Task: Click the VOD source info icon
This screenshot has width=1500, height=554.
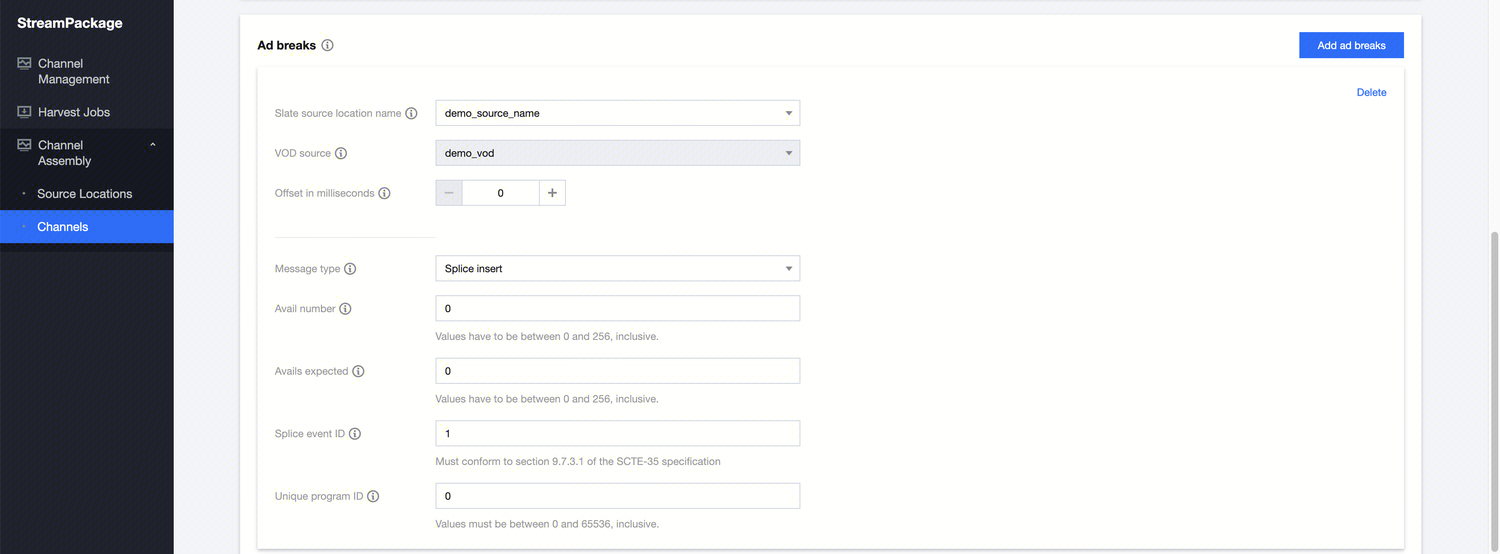Action: point(341,154)
